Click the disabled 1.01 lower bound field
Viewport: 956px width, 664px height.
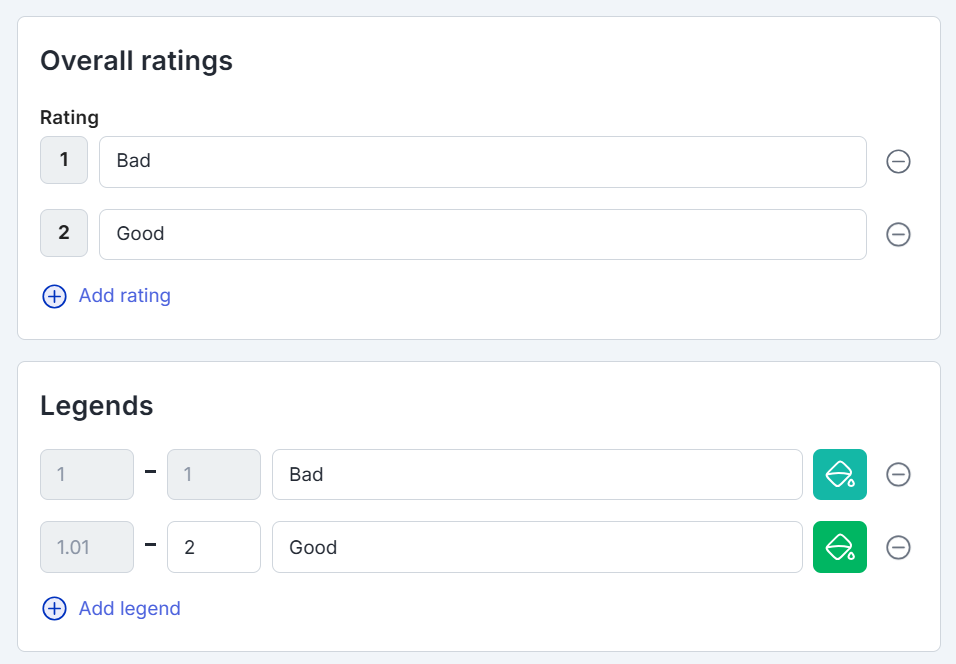point(86,547)
